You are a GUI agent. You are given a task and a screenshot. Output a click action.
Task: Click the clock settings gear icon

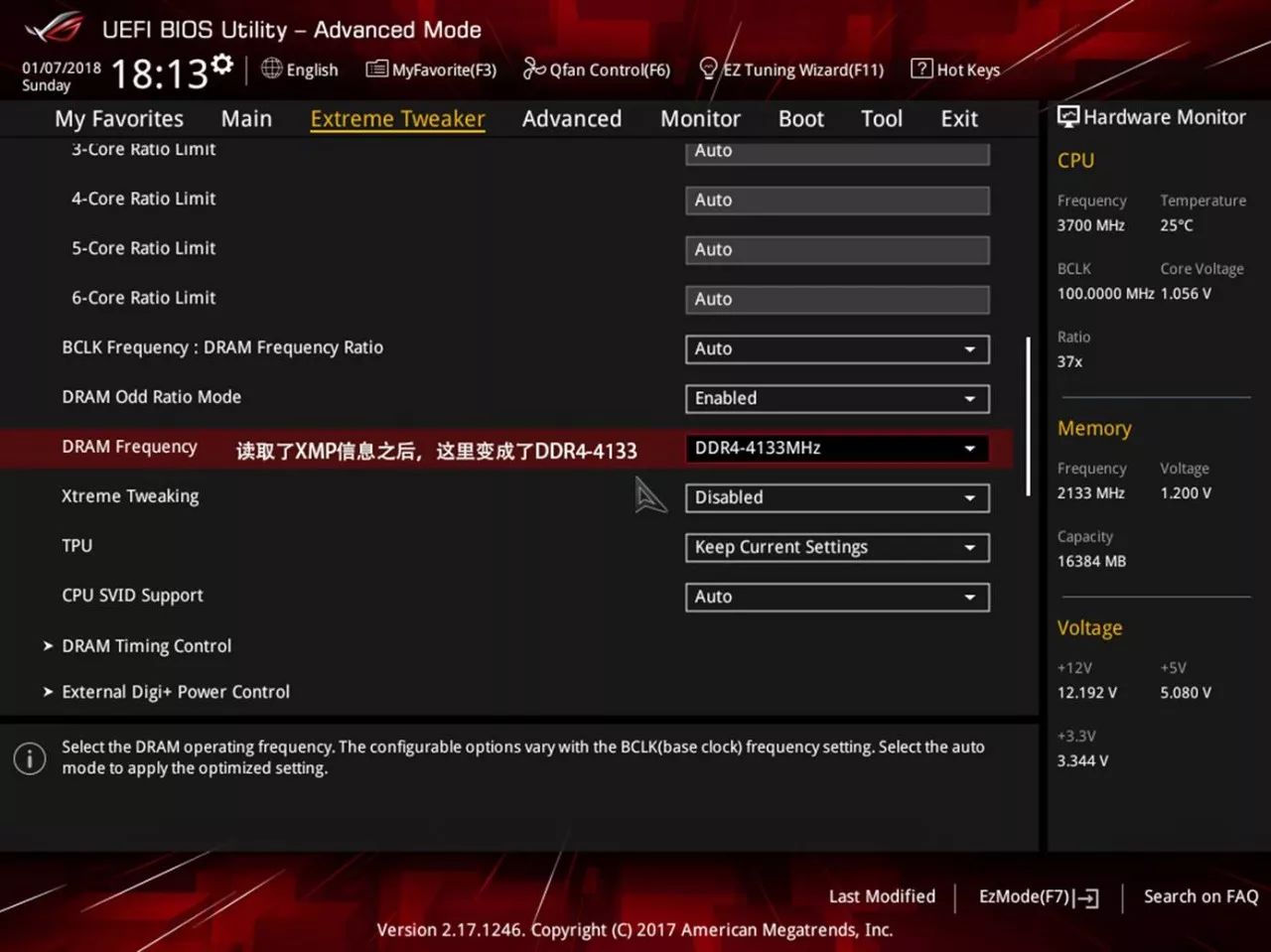point(222,64)
